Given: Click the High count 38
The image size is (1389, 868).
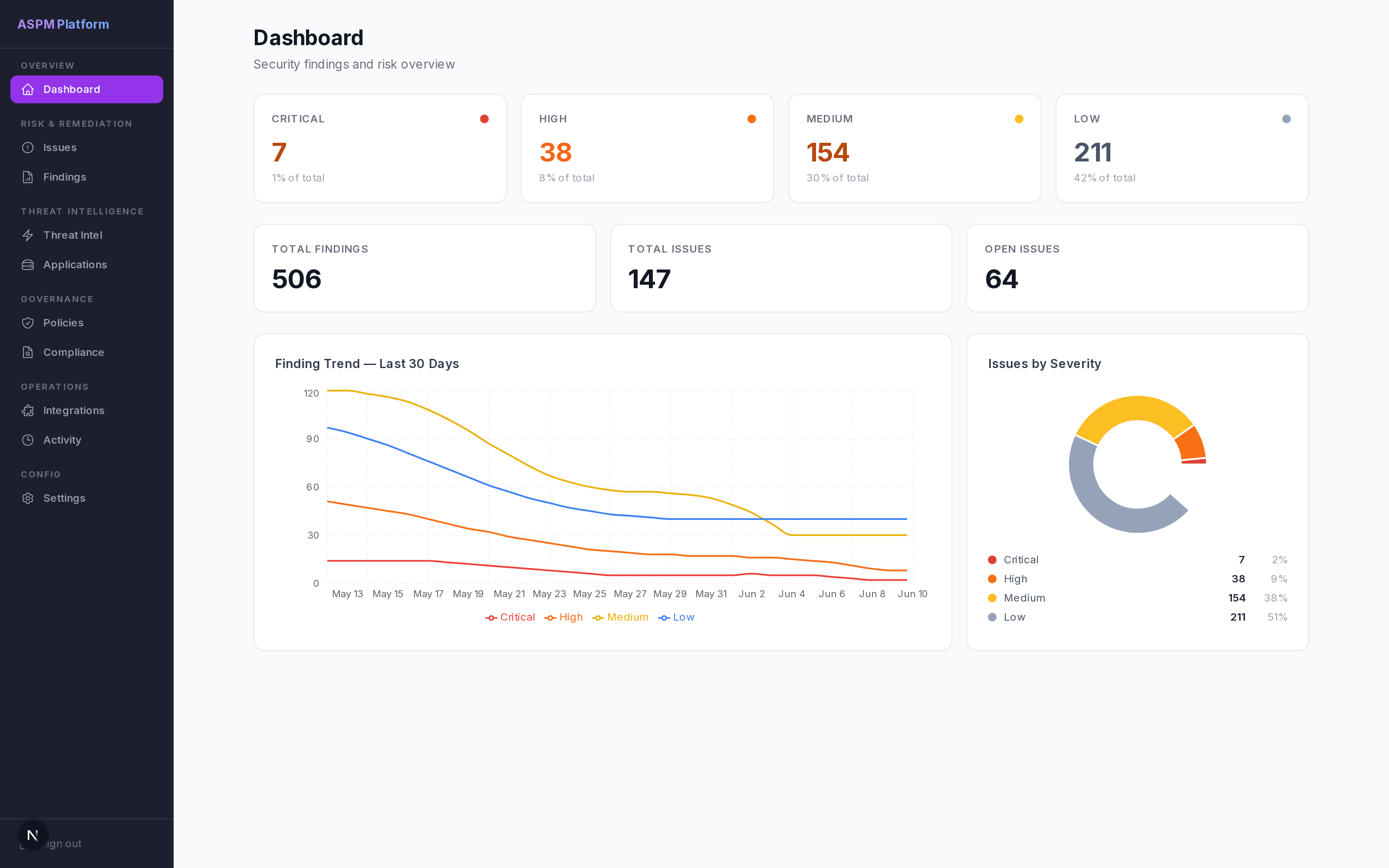Looking at the screenshot, I should click(x=556, y=152).
